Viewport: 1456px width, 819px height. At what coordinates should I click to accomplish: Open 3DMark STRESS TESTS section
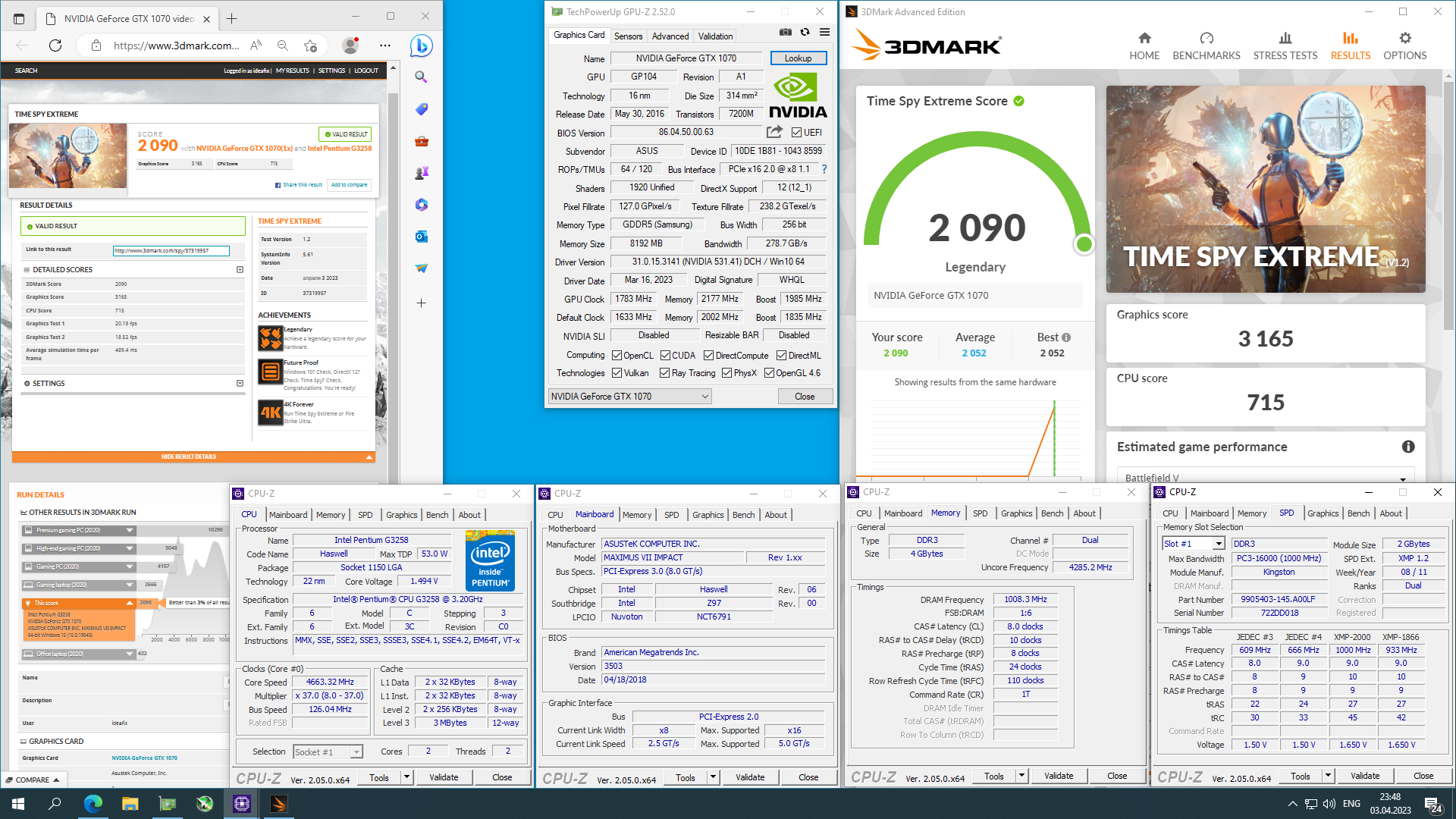pyautogui.click(x=1285, y=46)
